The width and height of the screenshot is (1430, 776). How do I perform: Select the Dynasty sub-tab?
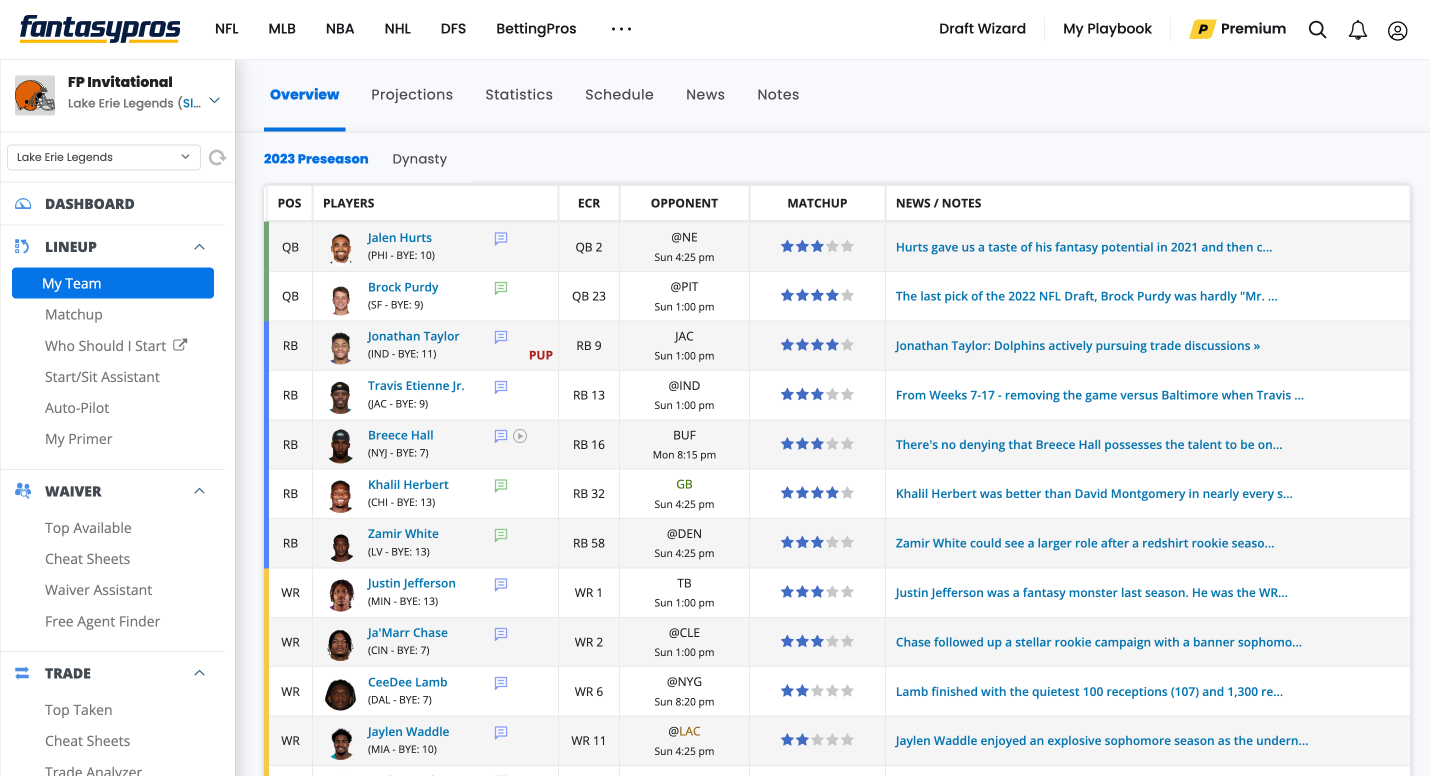[420, 159]
